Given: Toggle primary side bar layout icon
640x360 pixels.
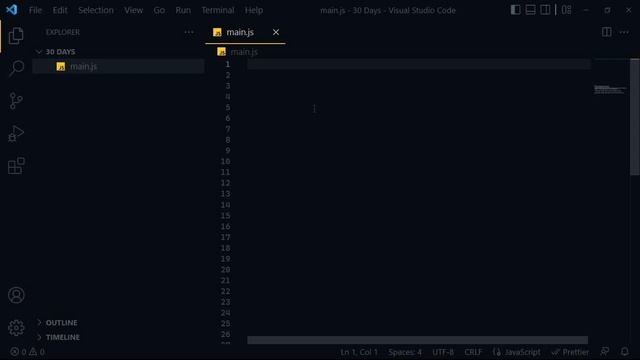Looking at the screenshot, I should pos(516,10).
